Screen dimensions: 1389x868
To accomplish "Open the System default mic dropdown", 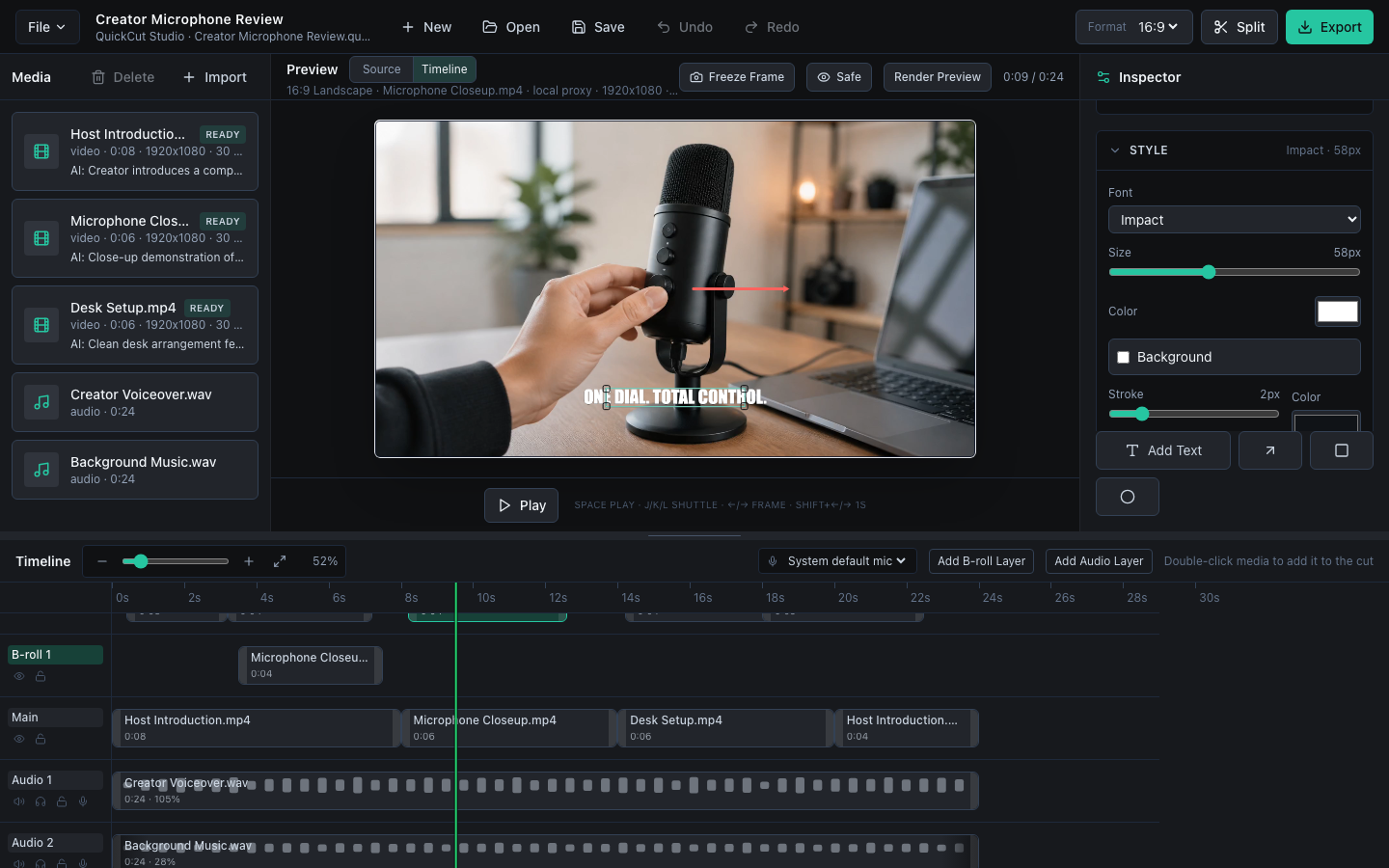I will [837, 561].
